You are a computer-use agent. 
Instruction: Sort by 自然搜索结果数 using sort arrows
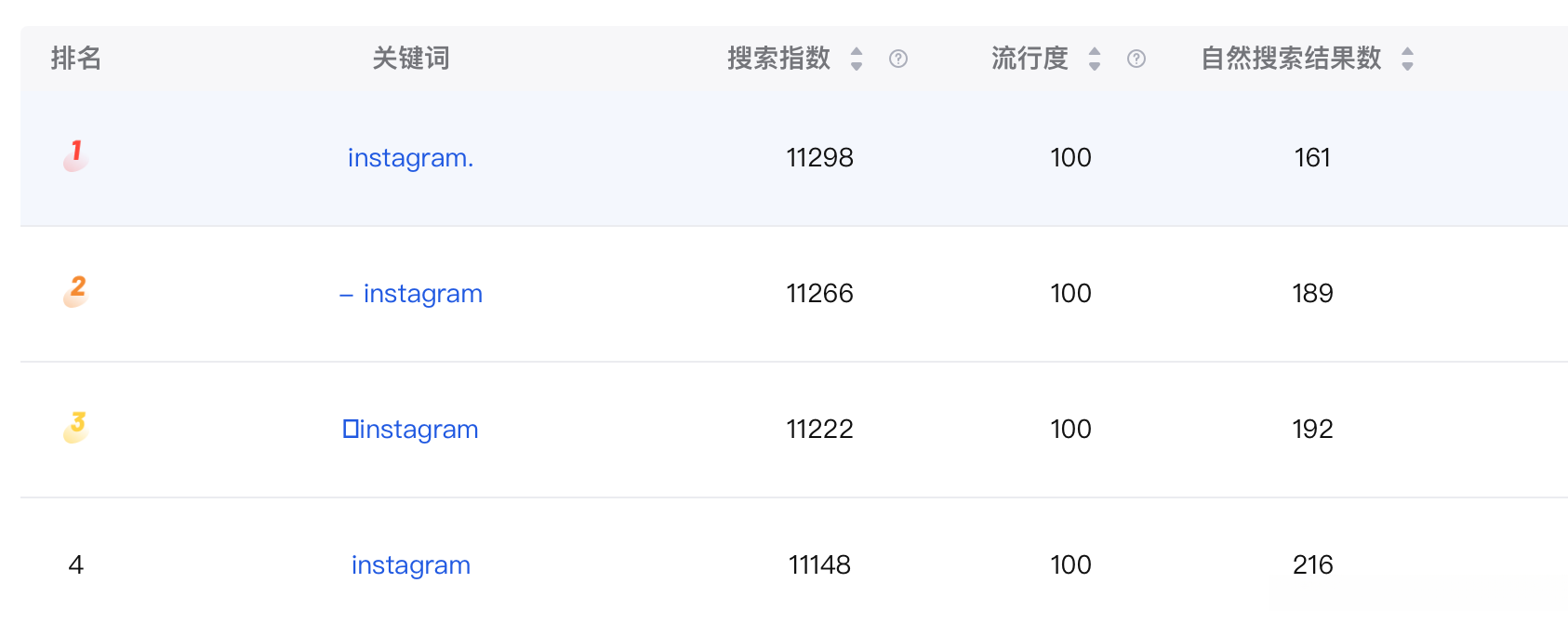click(x=1407, y=59)
